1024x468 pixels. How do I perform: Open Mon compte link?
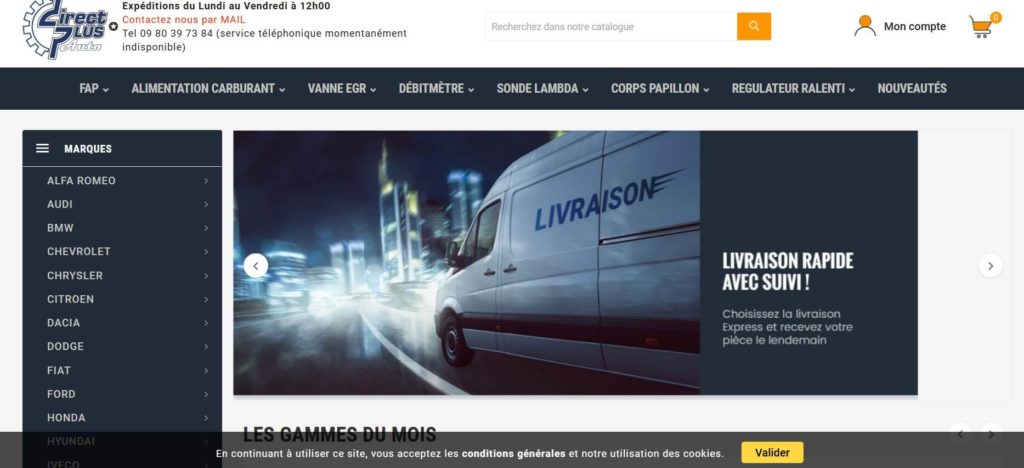(x=914, y=26)
